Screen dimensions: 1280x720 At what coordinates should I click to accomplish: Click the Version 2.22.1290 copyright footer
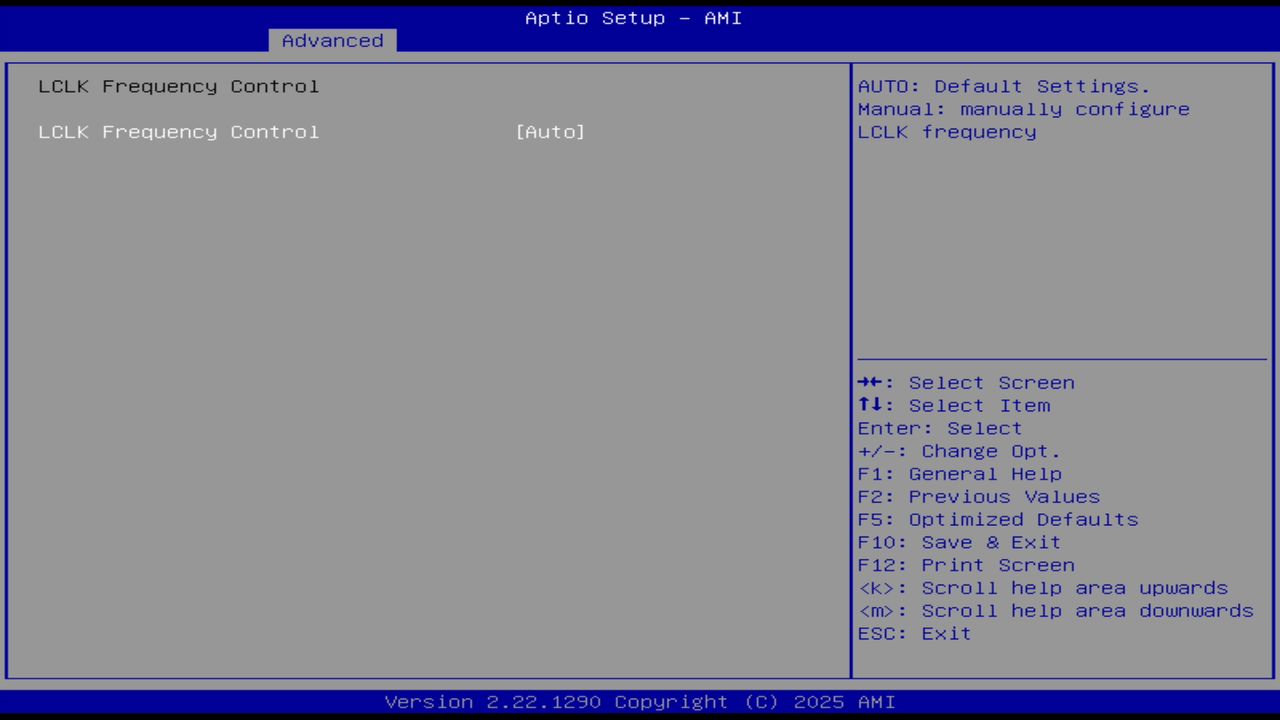point(640,702)
